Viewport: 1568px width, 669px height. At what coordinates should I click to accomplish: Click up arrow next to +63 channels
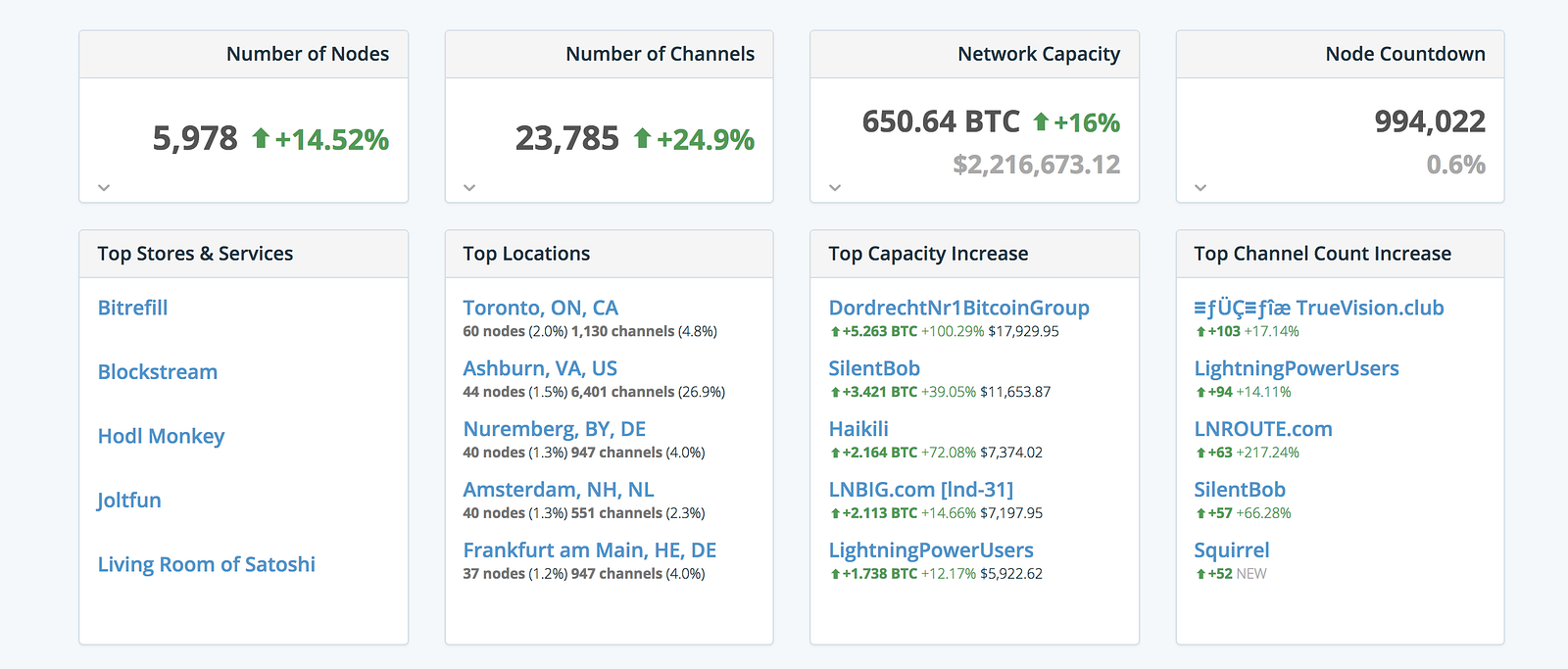pyautogui.click(x=1200, y=454)
